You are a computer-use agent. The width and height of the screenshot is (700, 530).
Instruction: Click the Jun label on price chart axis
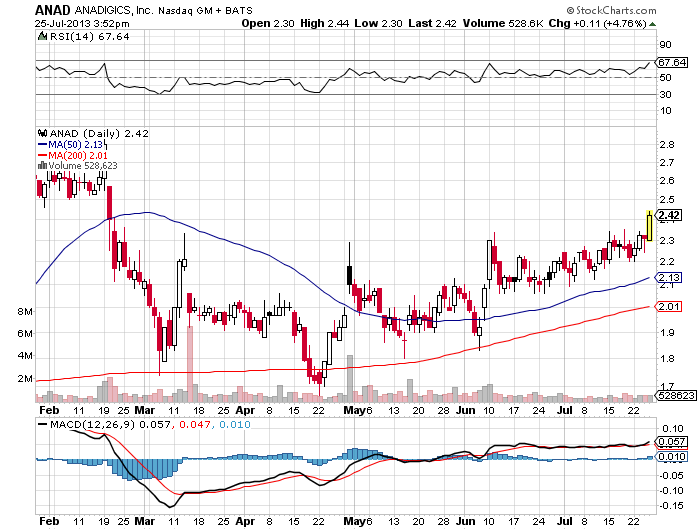tap(466, 410)
